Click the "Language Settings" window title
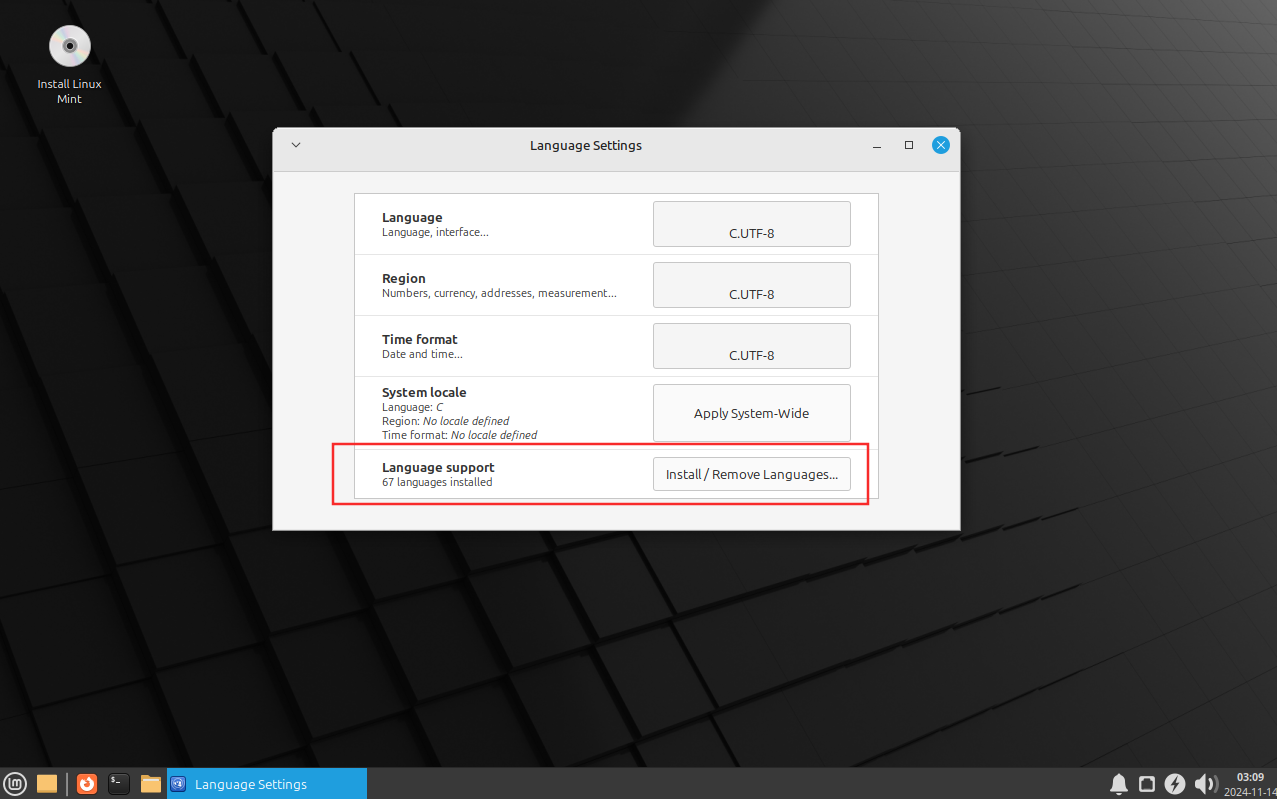The width and height of the screenshot is (1277, 799). 586,145
